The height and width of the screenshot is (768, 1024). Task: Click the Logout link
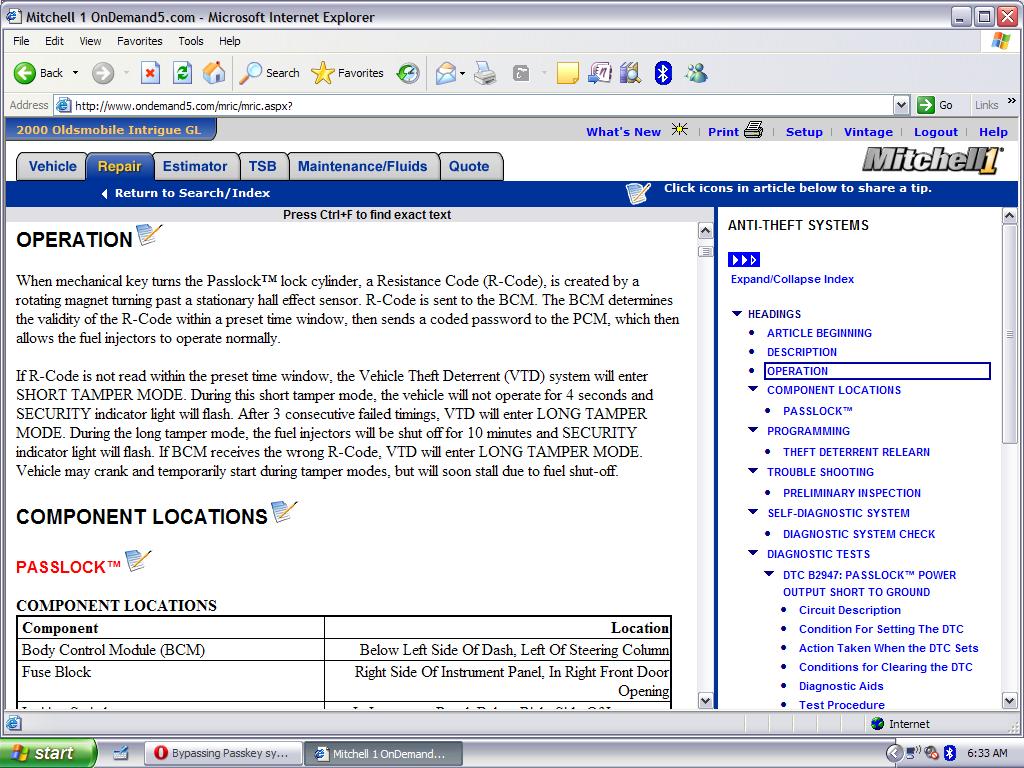point(935,132)
